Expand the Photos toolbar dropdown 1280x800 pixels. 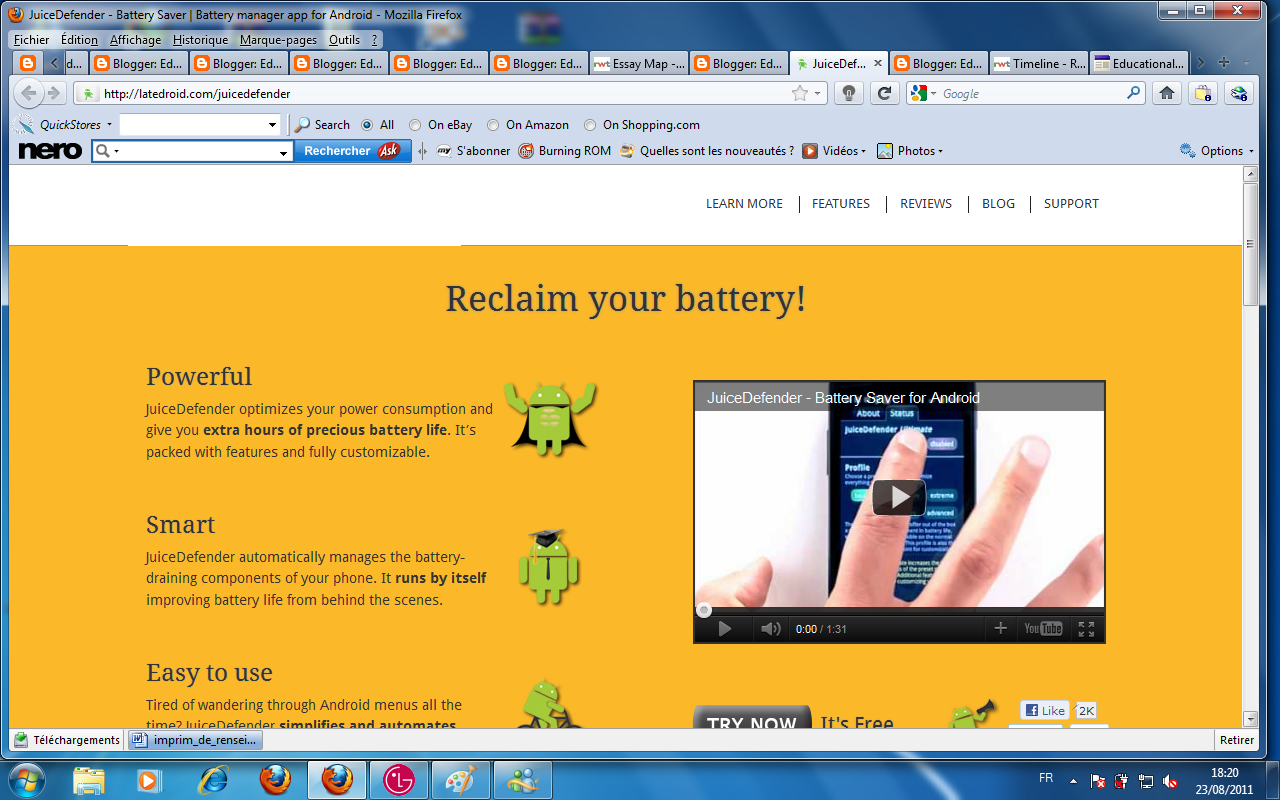tap(940, 152)
